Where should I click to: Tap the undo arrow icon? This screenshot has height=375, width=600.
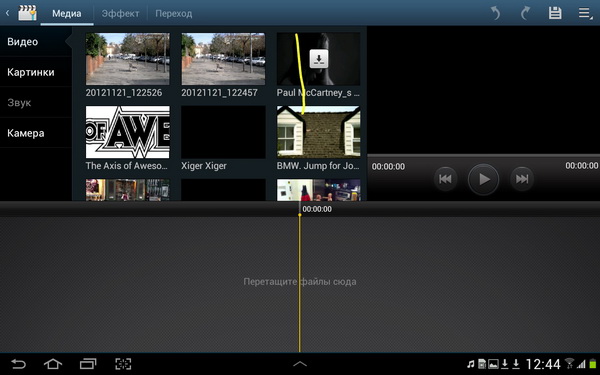point(496,13)
